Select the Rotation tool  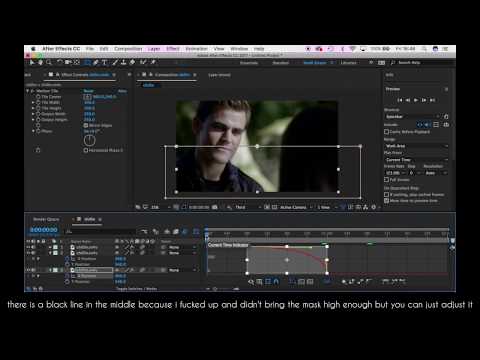click(59, 62)
